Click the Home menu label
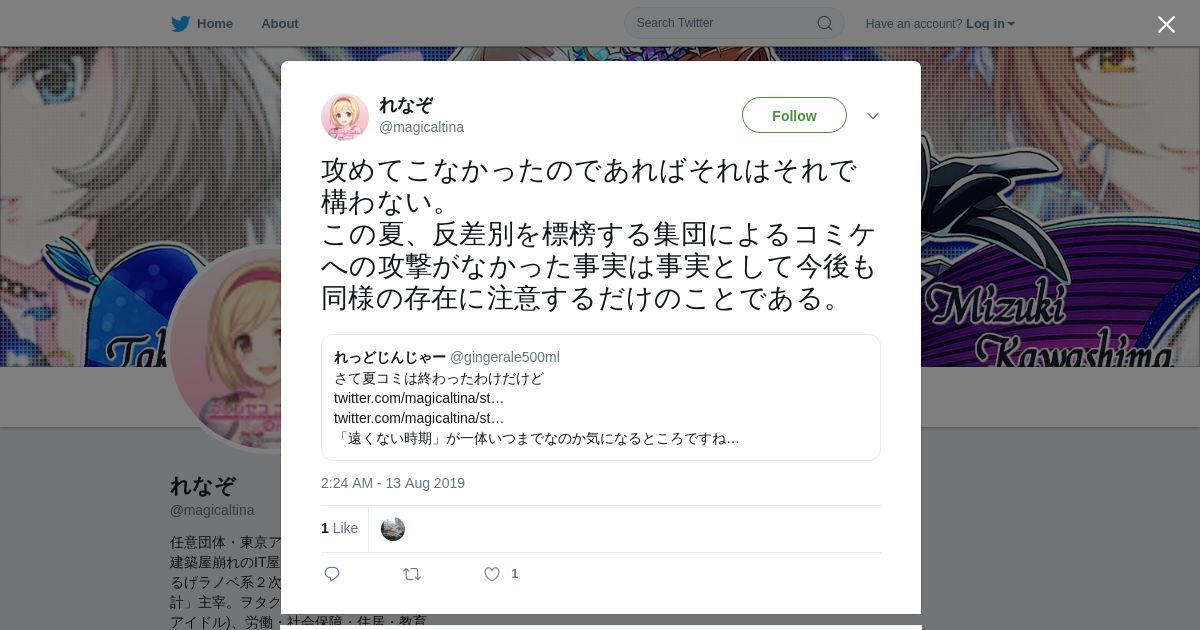 [x=215, y=23]
